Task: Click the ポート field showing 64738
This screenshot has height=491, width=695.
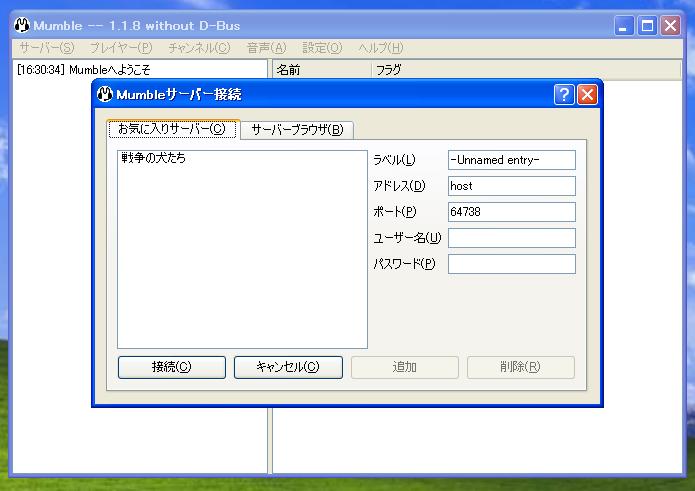Action: (x=511, y=212)
